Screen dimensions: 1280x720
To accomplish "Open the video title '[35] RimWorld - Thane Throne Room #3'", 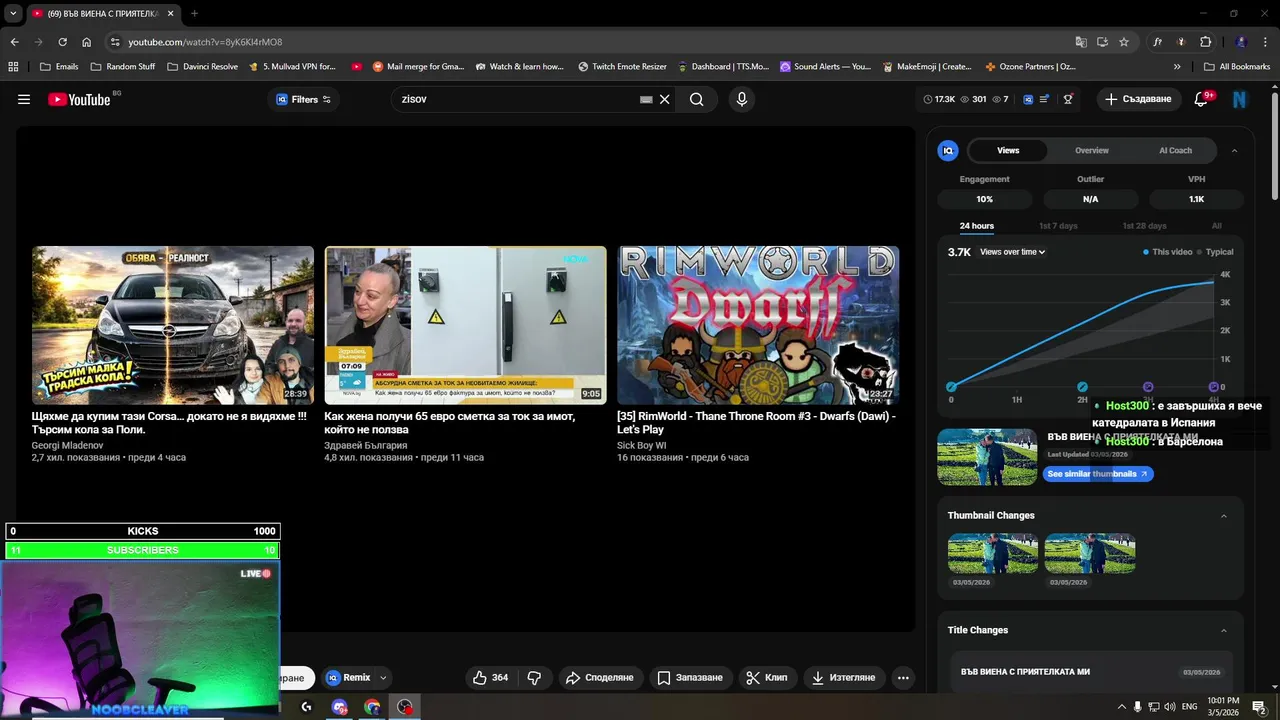I will click(756, 423).
